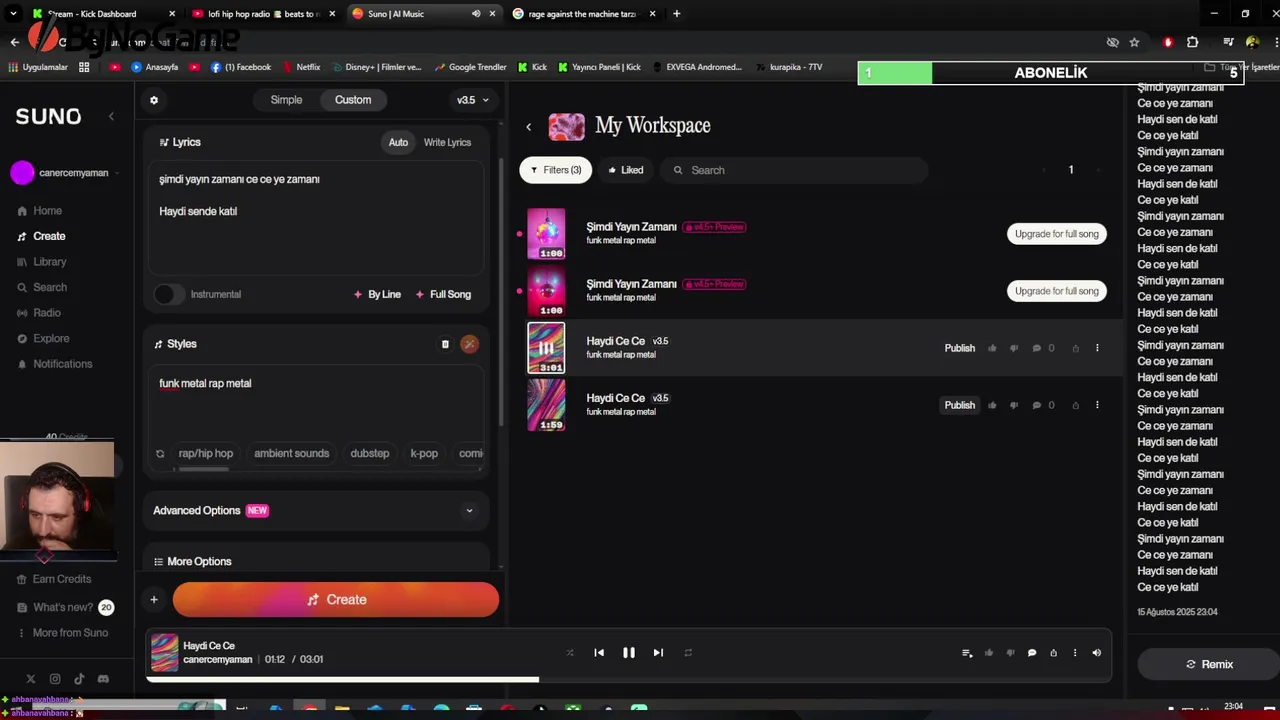This screenshot has width=1280, height=720.
Task: Open the play queue in player bar
Action: pyautogui.click(x=967, y=653)
